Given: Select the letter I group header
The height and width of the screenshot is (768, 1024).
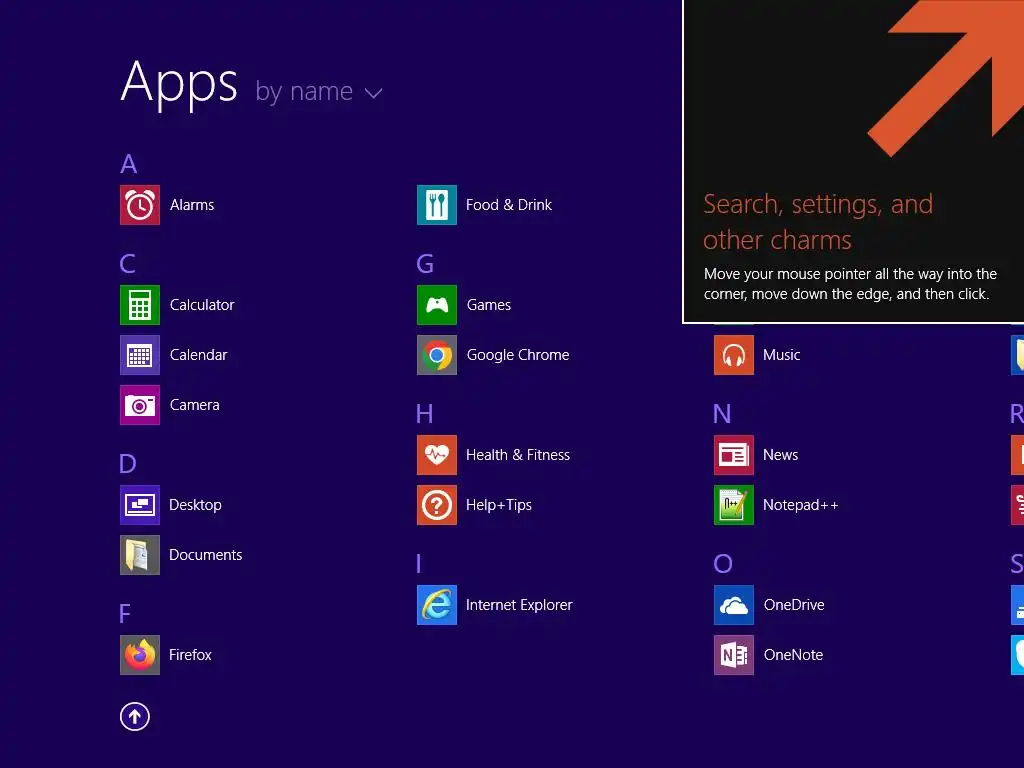Looking at the screenshot, I should coord(419,564).
